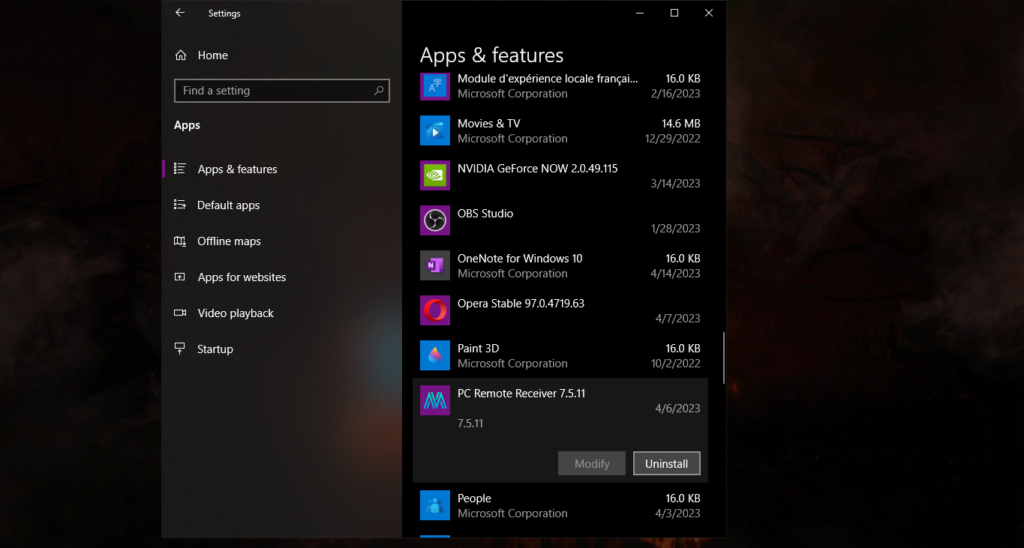This screenshot has height=548, width=1024.
Task: Select the OBS Studio icon
Action: tap(435, 221)
